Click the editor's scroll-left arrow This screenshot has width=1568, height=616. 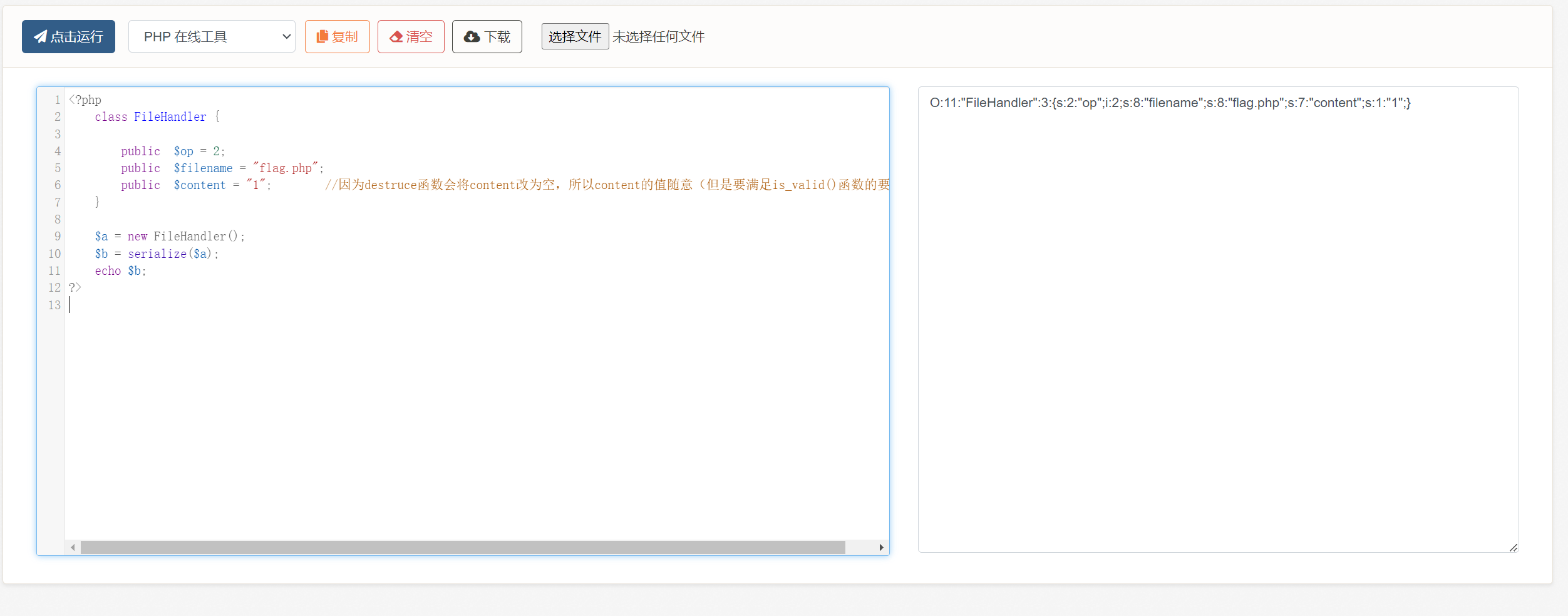[x=73, y=548]
